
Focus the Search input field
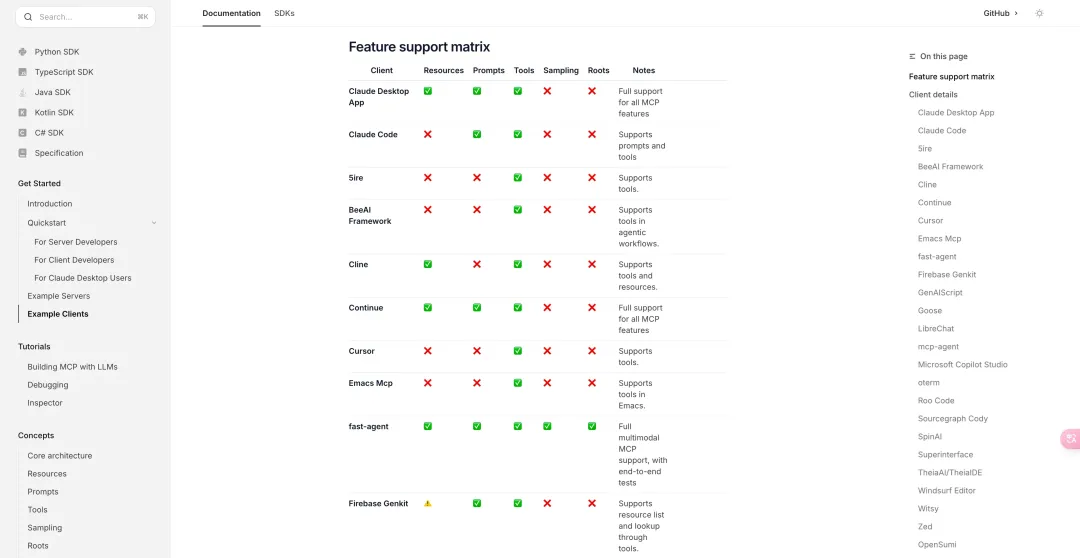pyautogui.click(x=85, y=17)
